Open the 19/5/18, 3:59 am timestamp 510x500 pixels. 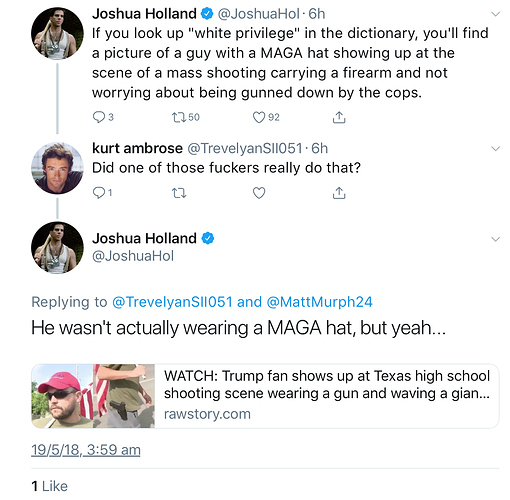point(86,450)
